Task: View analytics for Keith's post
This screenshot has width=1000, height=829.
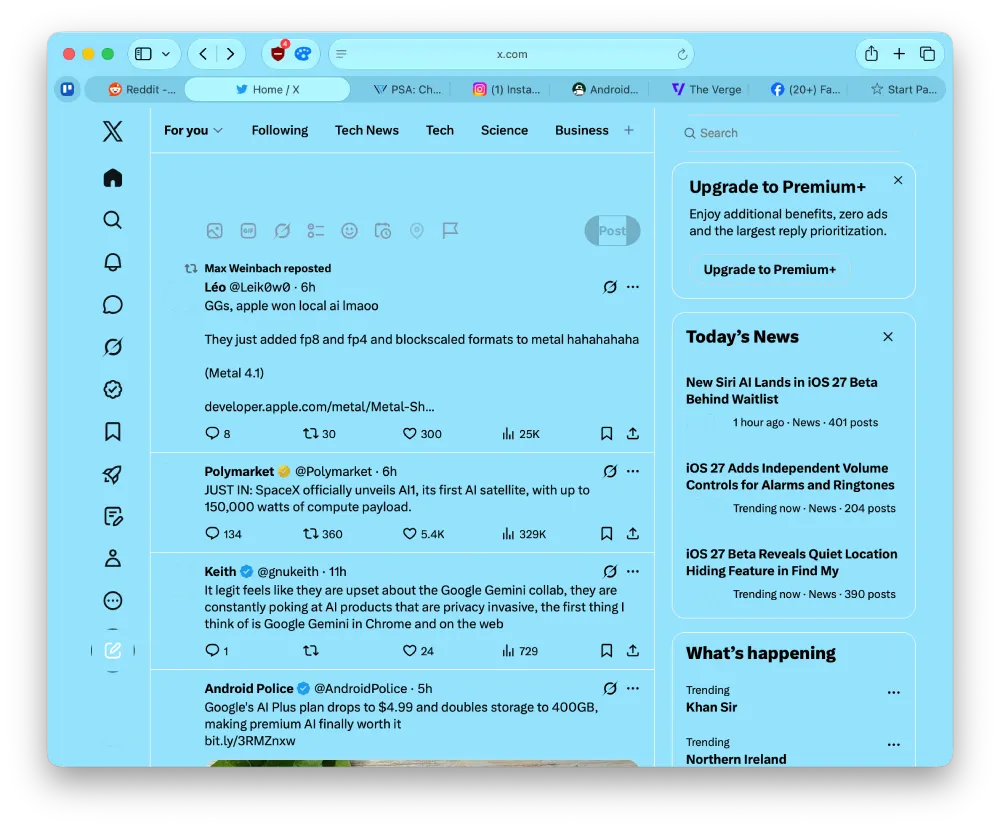Action: click(520, 650)
